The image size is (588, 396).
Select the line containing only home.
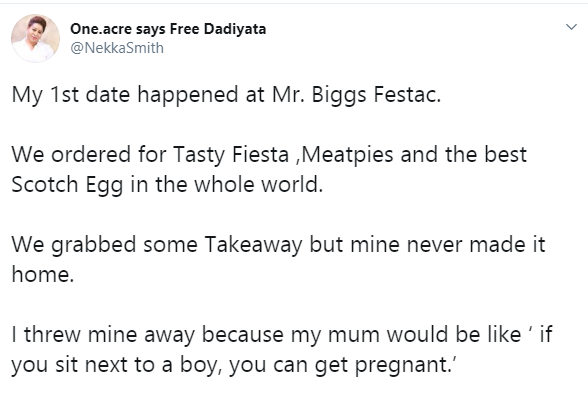(x=43, y=274)
